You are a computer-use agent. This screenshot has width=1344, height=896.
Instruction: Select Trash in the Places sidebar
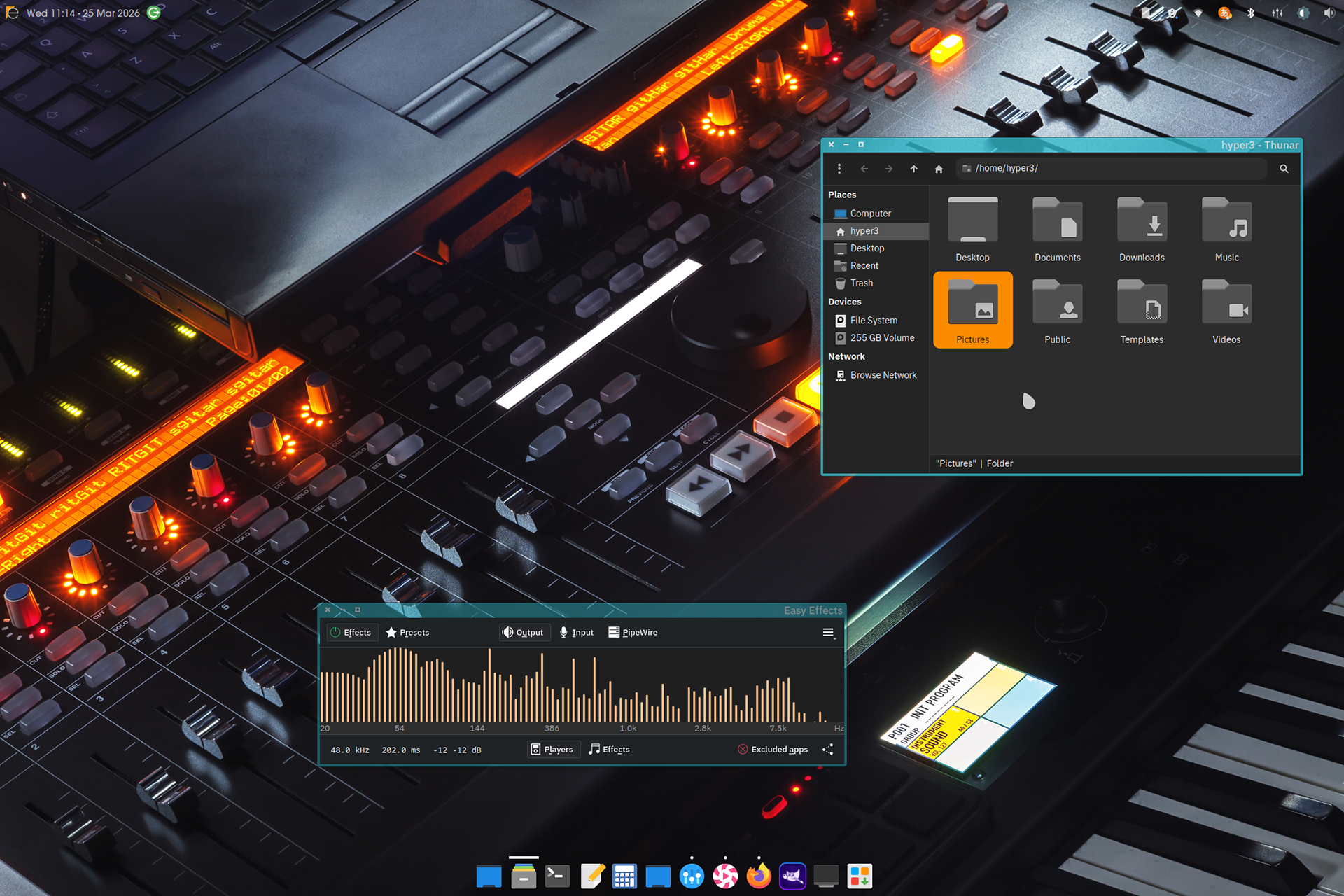tap(862, 283)
